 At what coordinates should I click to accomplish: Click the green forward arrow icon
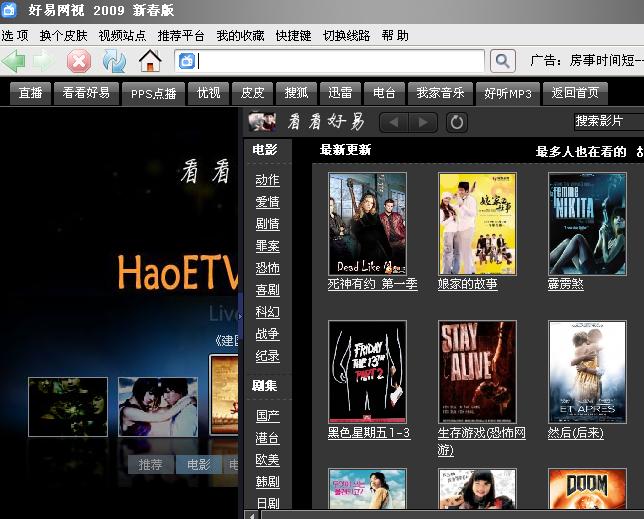[x=44, y=61]
